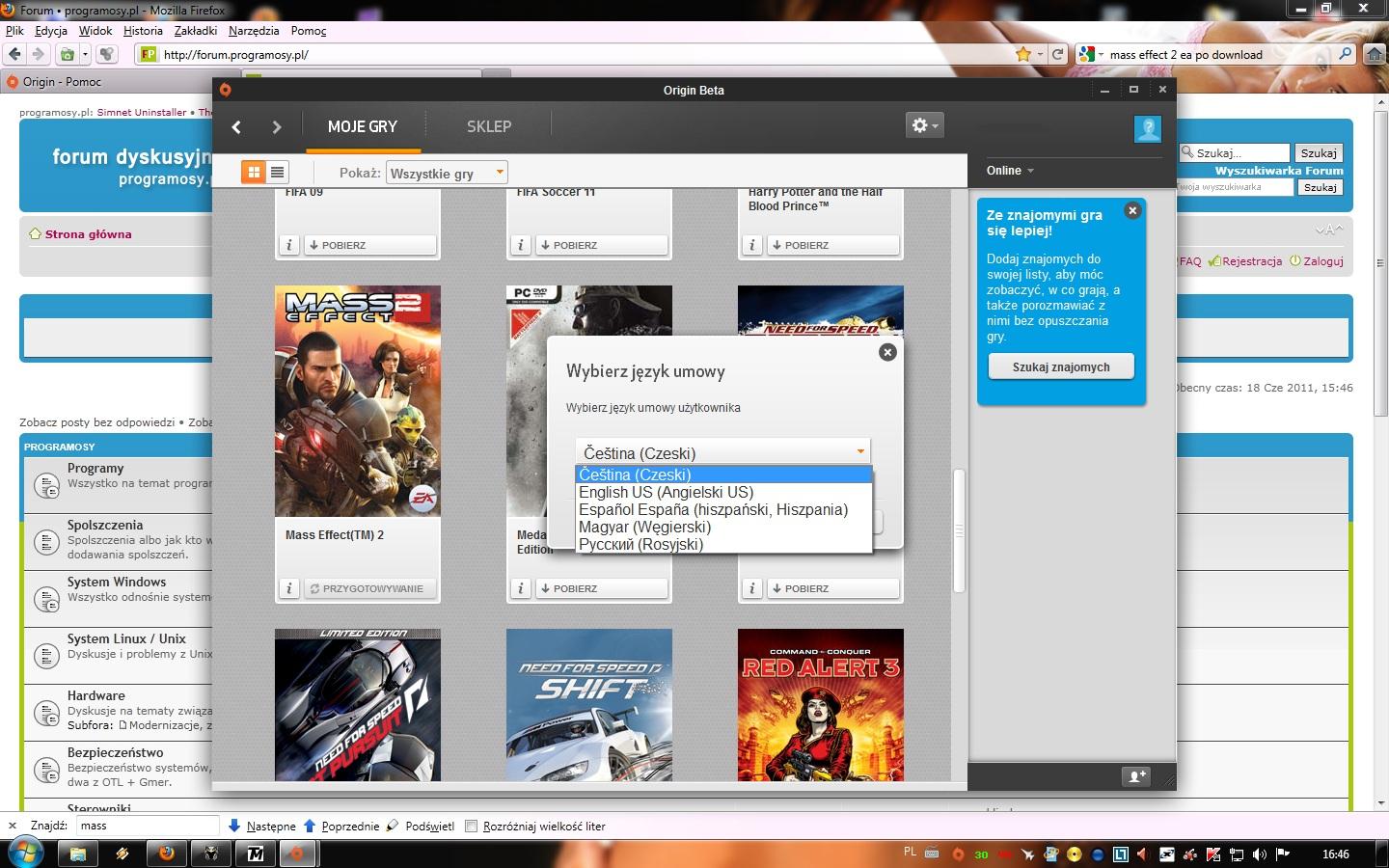Go back in Origin navigation

coord(236,126)
